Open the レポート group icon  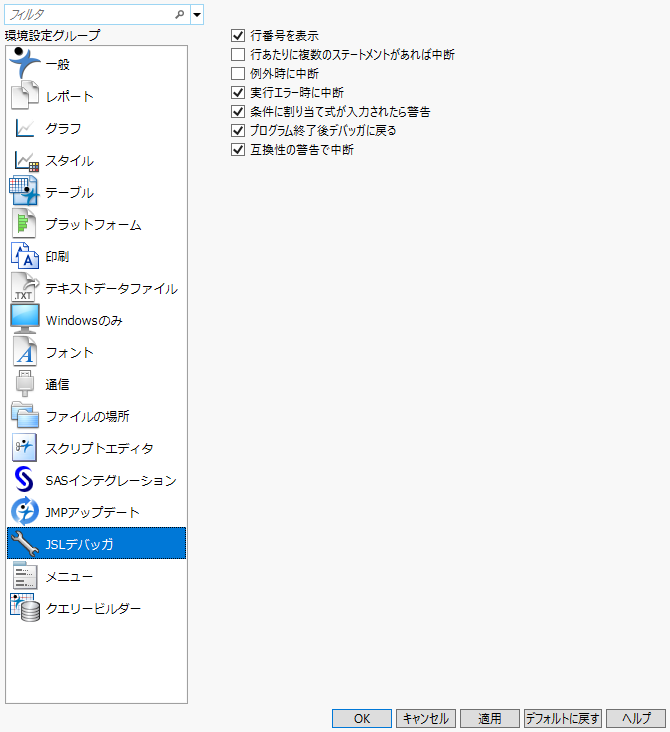[25, 96]
